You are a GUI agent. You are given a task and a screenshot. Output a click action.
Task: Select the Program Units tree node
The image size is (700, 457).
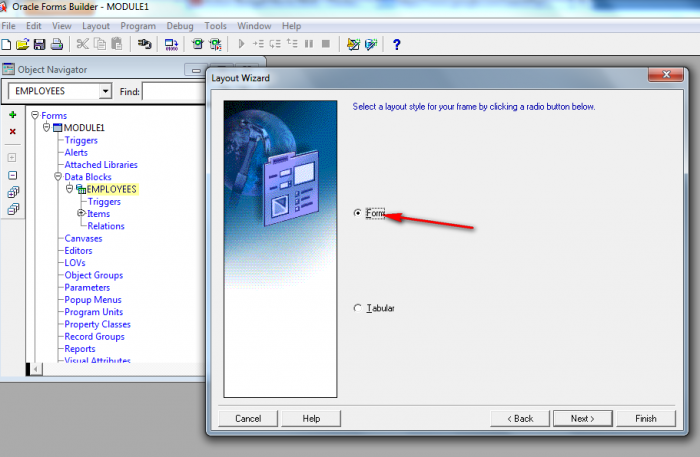tap(93, 312)
